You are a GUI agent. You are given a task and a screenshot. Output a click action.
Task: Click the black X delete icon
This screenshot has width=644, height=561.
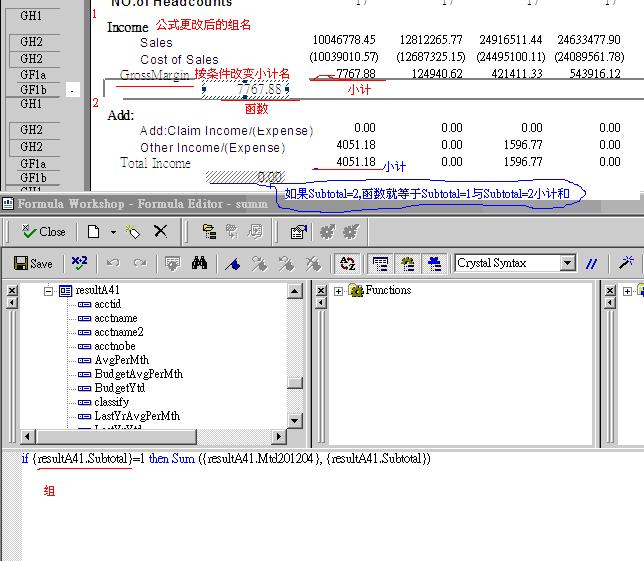pyautogui.click(x=160, y=232)
